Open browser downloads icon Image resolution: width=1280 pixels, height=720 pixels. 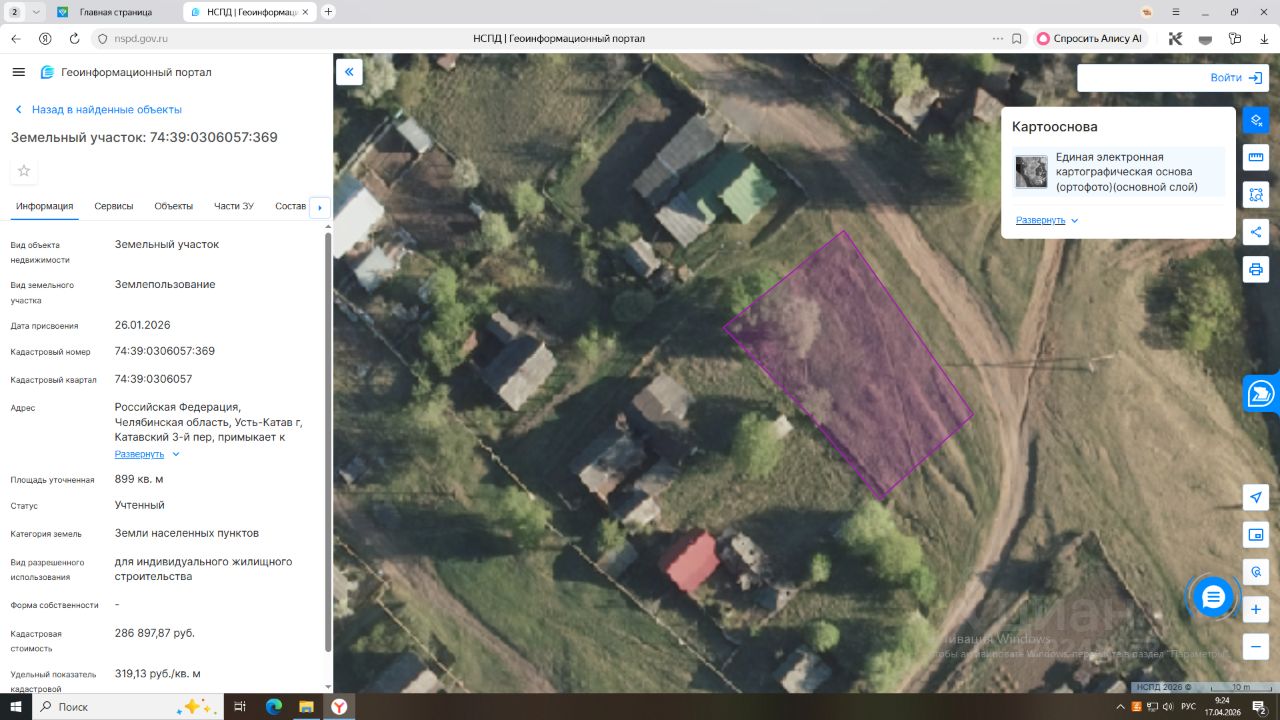[x=1264, y=39]
